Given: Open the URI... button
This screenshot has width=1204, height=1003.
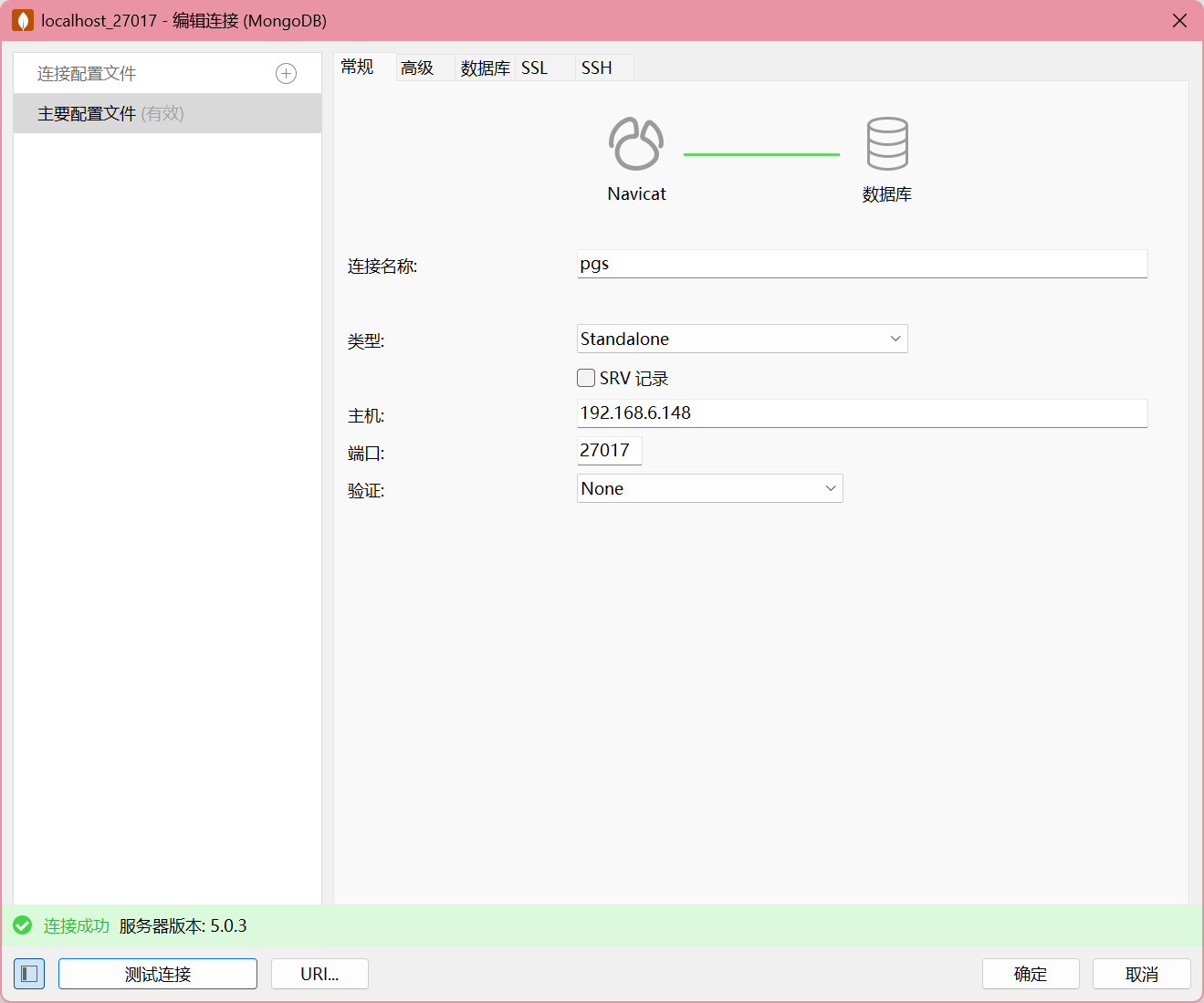Looking at the screenshot, I should (x=319, y=974).
